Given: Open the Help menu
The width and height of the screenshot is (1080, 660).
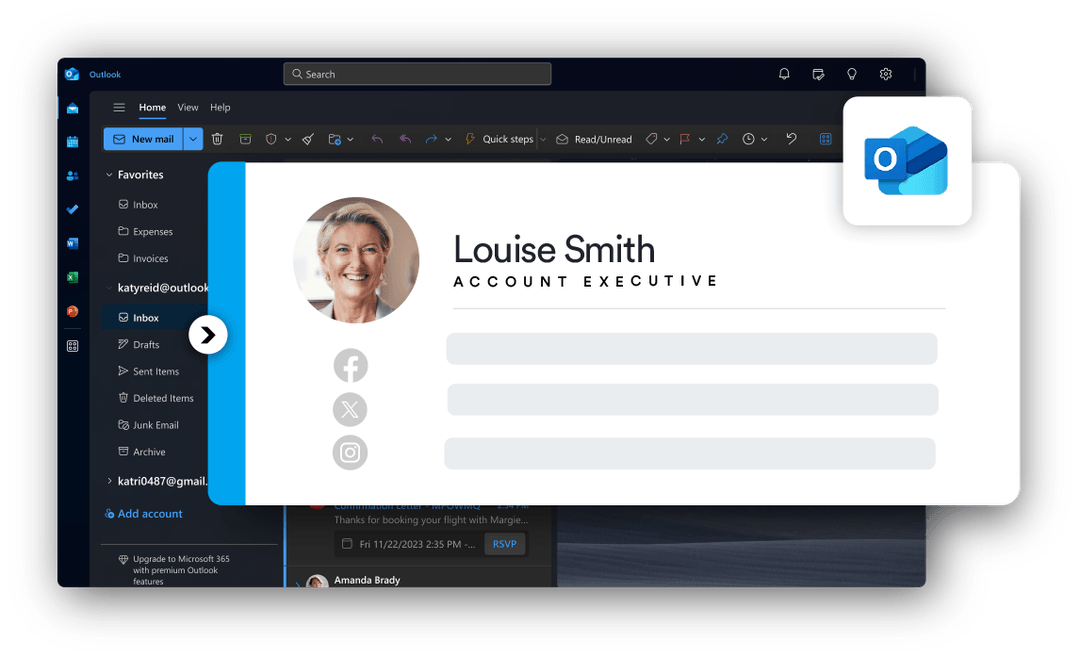Looking at the screenshot, I should 220,107.
